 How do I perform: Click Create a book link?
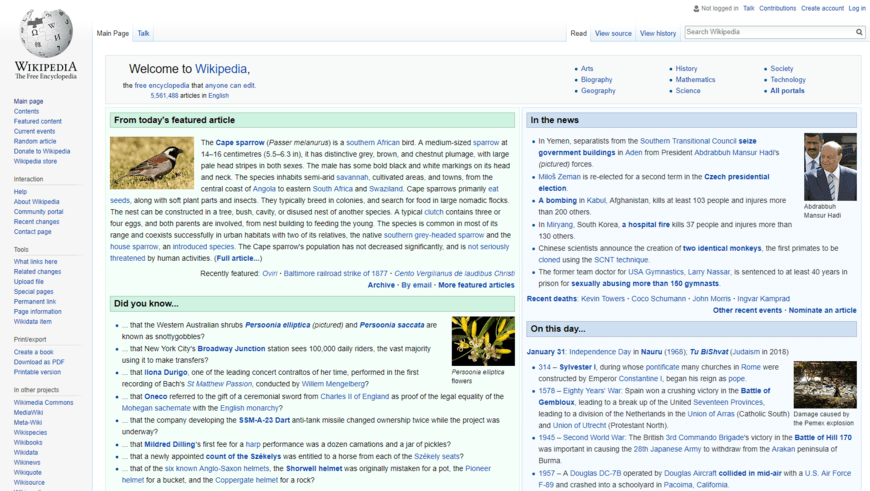pos(34,352)
